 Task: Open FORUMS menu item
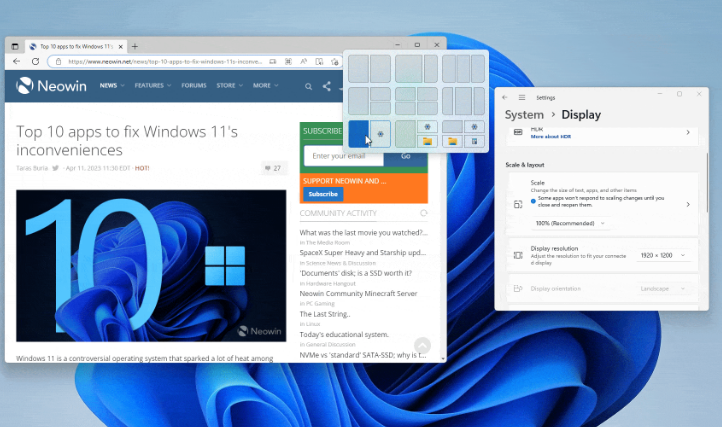[x=194, y=86]
